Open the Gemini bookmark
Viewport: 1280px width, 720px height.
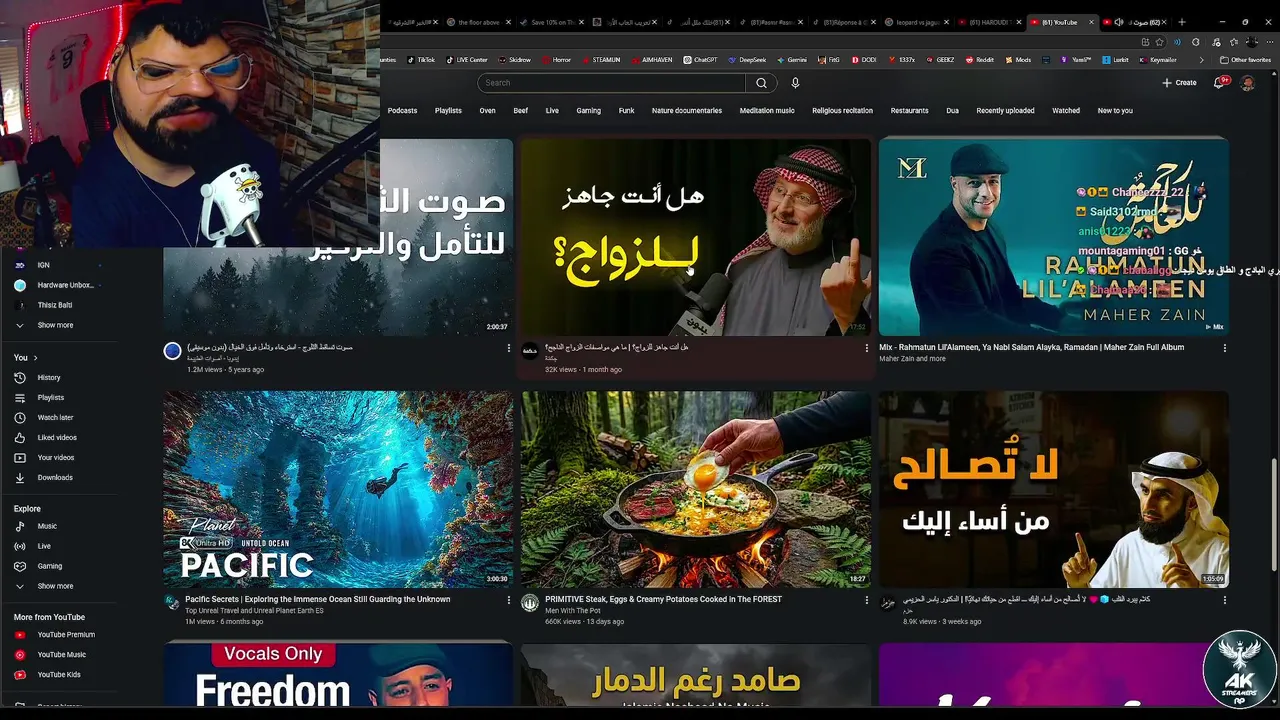tap(791, 60)
